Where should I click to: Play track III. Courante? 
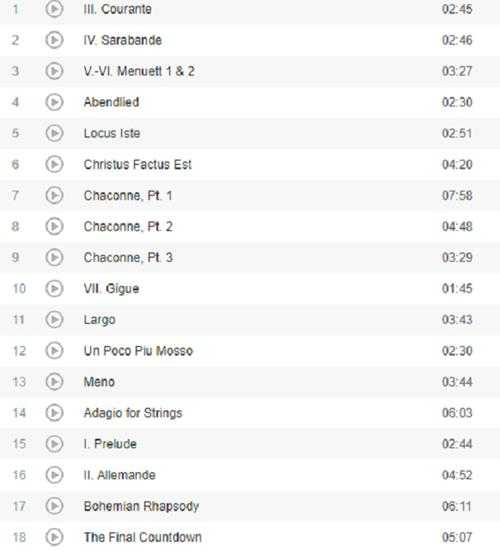coord(54,9)
